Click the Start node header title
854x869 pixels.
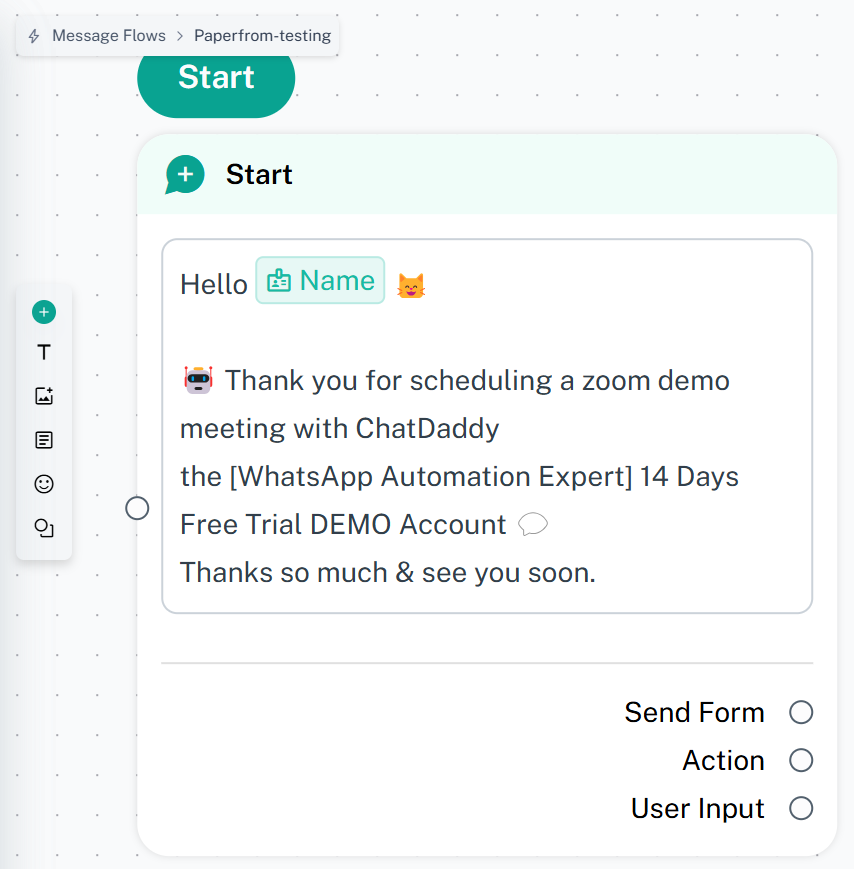[x=259, y=174]
